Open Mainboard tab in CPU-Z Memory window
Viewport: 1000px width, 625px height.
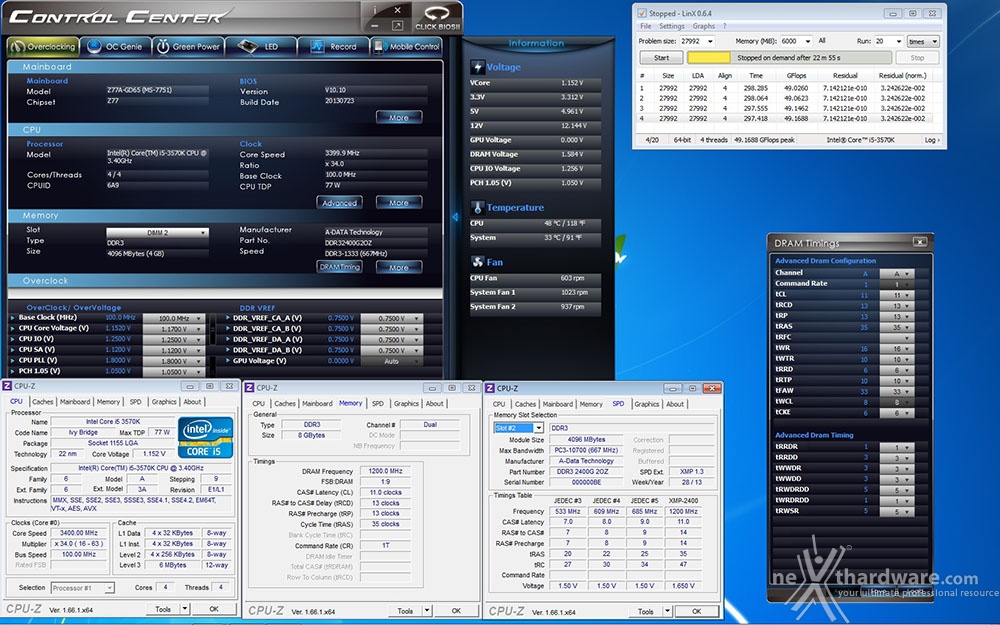click(317, 403)
